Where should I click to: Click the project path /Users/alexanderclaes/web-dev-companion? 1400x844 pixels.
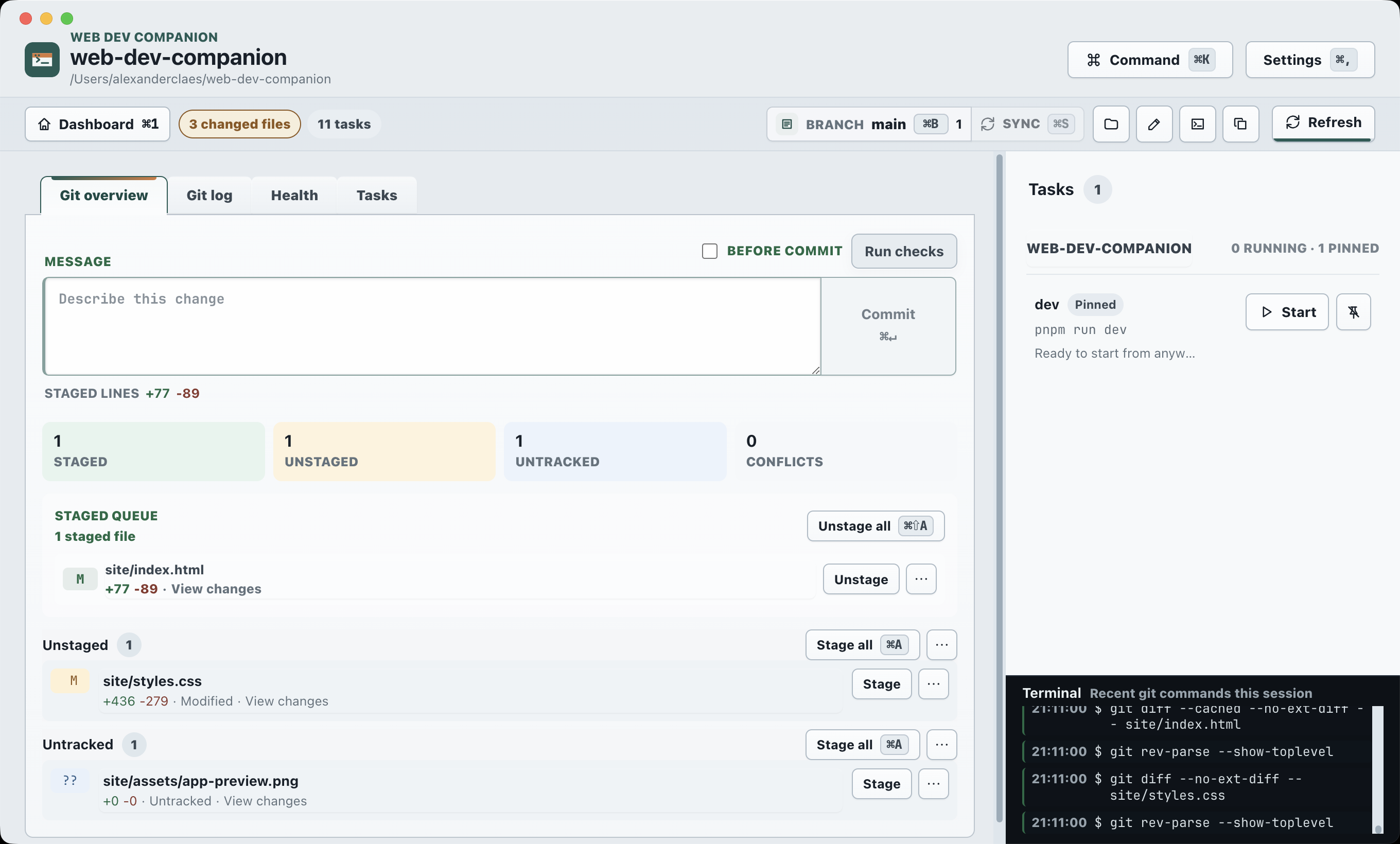[x=201, y=79]
